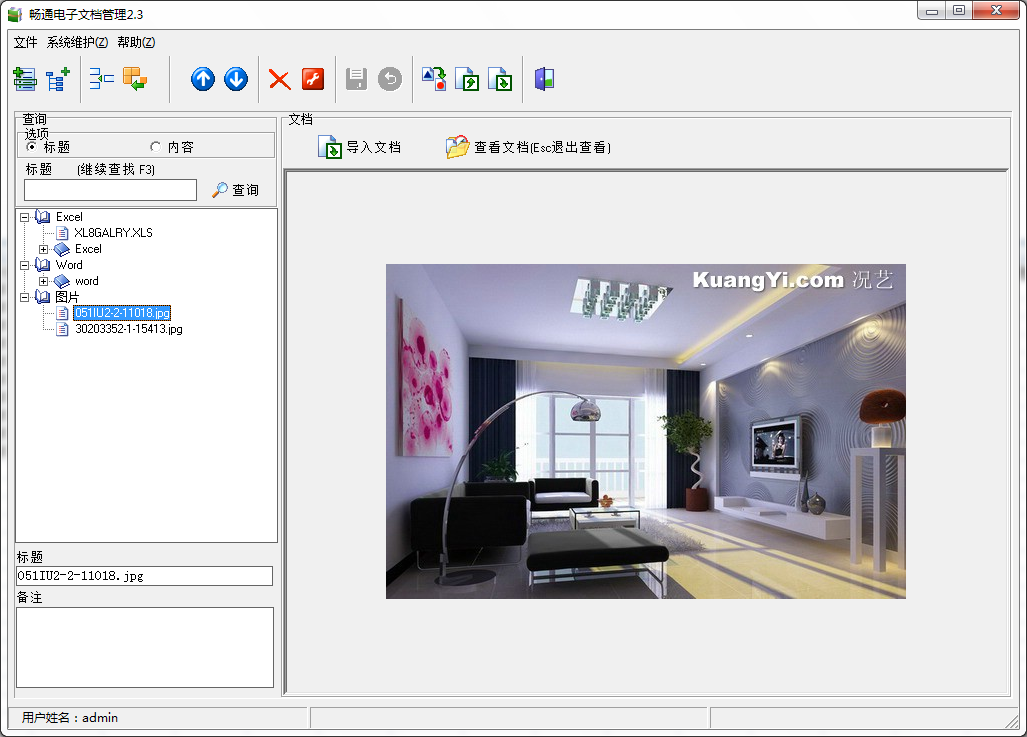Click the living room image preview
The image size is (1027, 737).
[x=646, y=431]
